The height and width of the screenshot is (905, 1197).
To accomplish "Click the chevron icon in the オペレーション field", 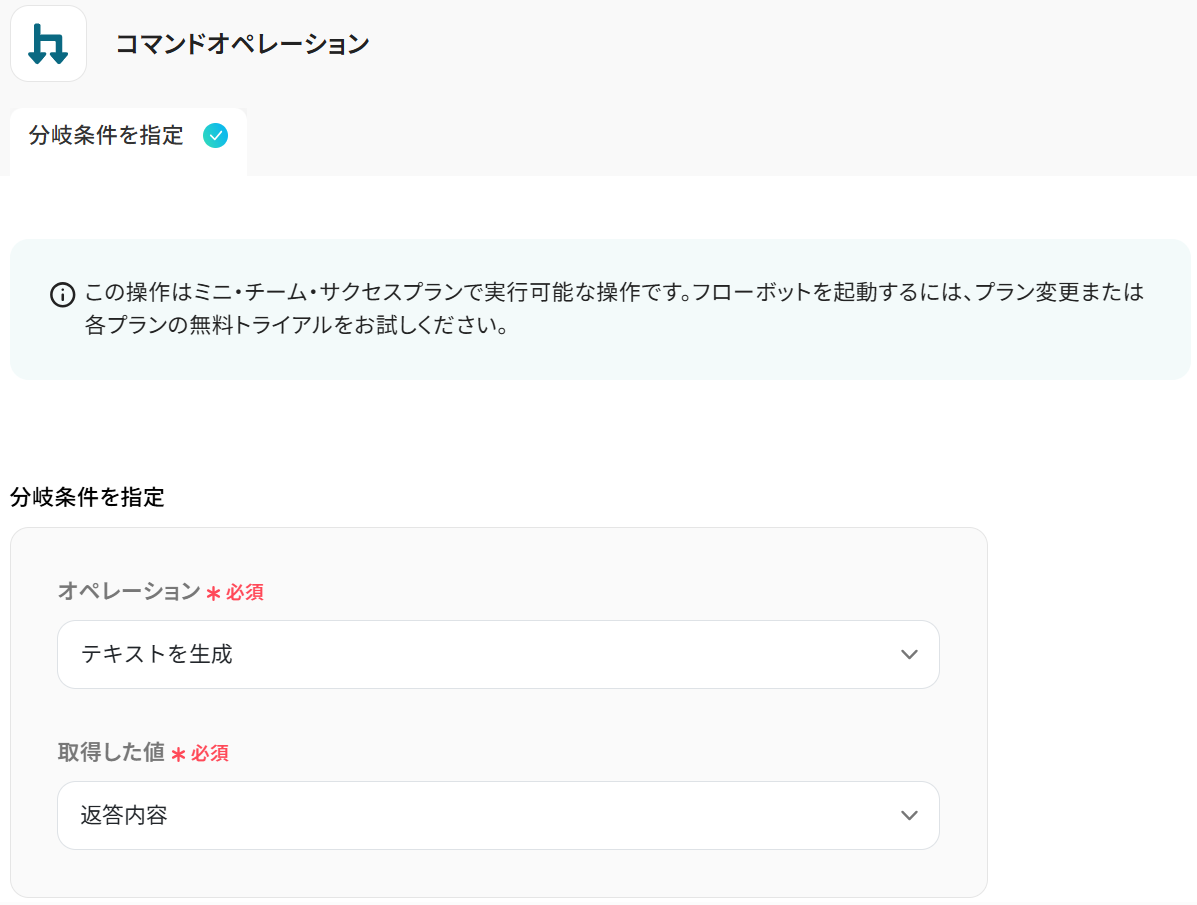I will pyautogui.click(x=909, y=655).
